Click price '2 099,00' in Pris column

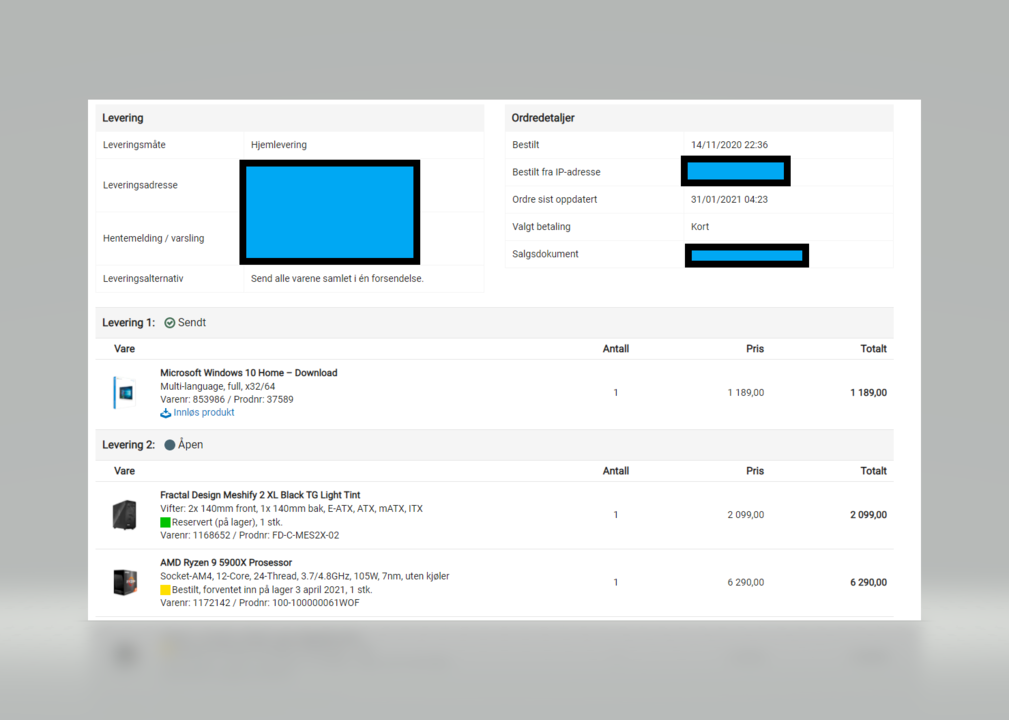click(x=746, y=515)
